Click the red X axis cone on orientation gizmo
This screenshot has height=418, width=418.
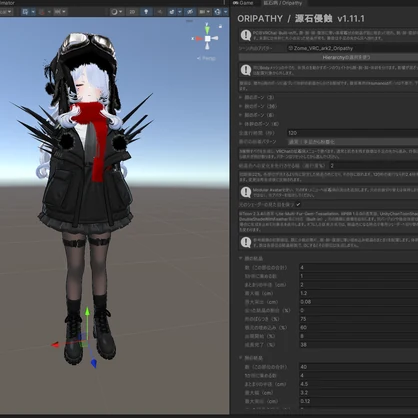(199, 39)
